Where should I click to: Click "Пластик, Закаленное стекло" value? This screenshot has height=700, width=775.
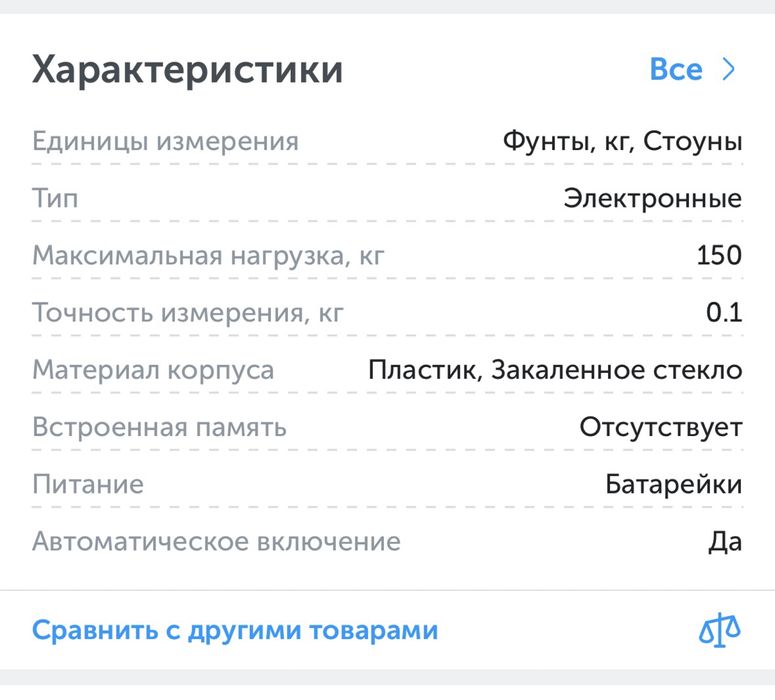point(555,370)
